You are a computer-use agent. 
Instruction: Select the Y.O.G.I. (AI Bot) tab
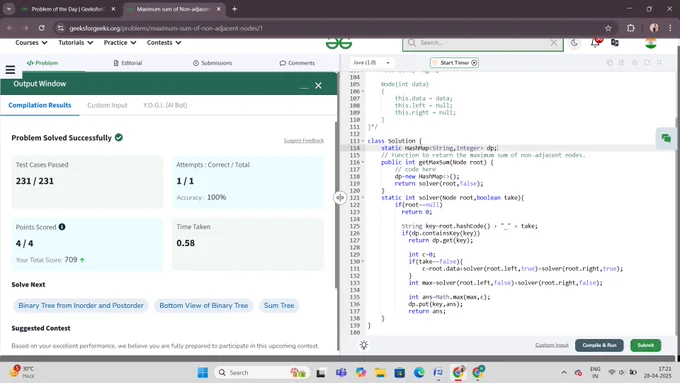(165, 105)
